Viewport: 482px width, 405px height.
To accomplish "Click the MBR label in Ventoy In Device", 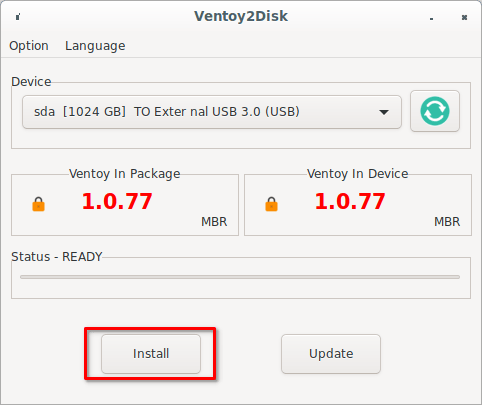I will [x=447, y=222].
